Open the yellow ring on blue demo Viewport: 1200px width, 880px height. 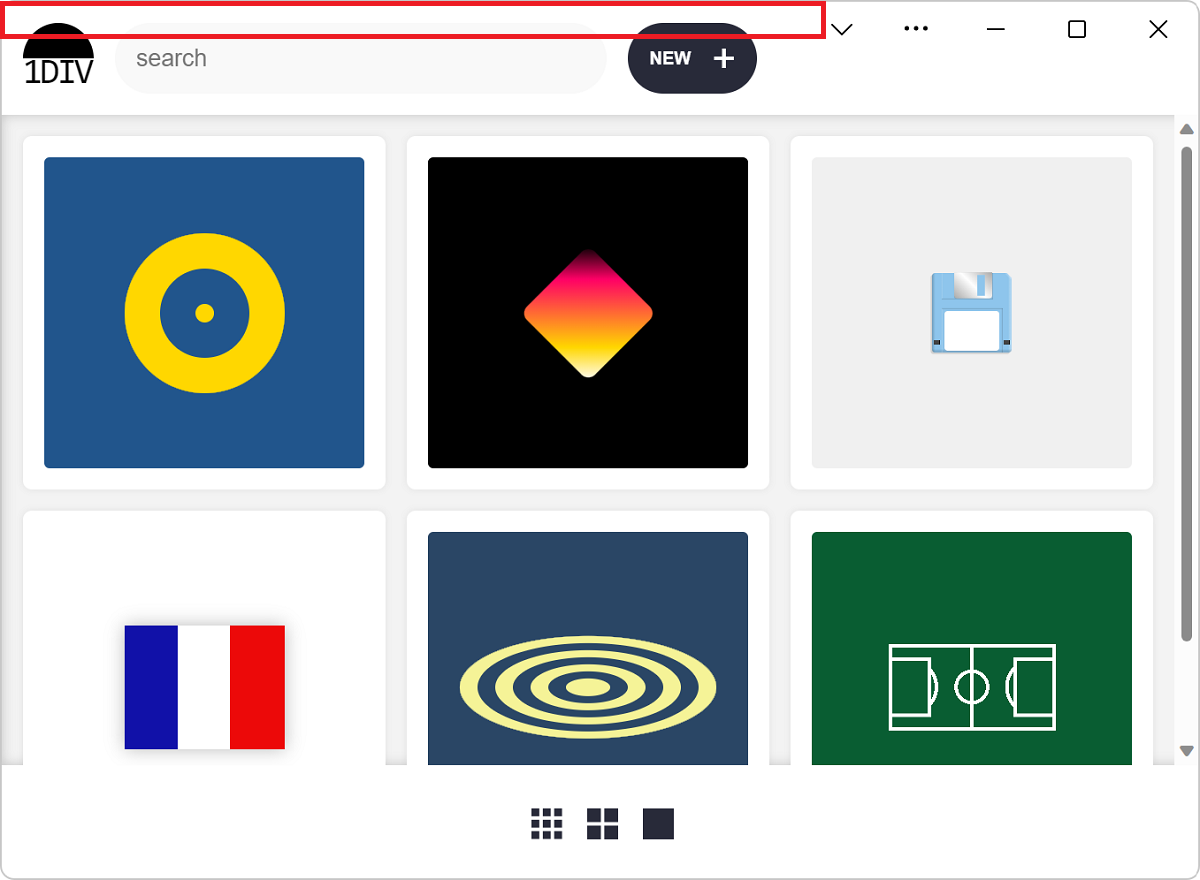[204, 312]
